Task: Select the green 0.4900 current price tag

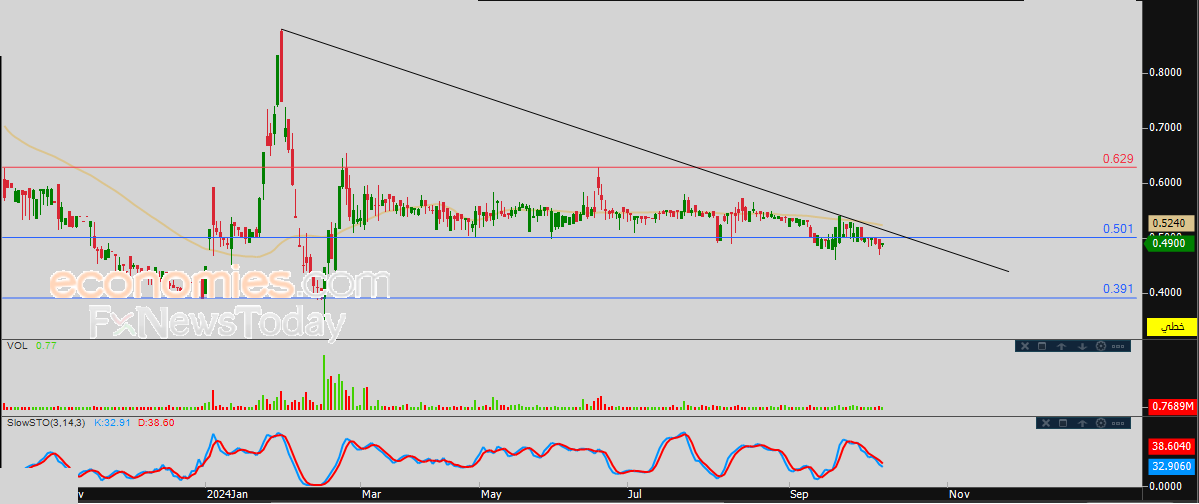Action: click(x=1170, y=243)
